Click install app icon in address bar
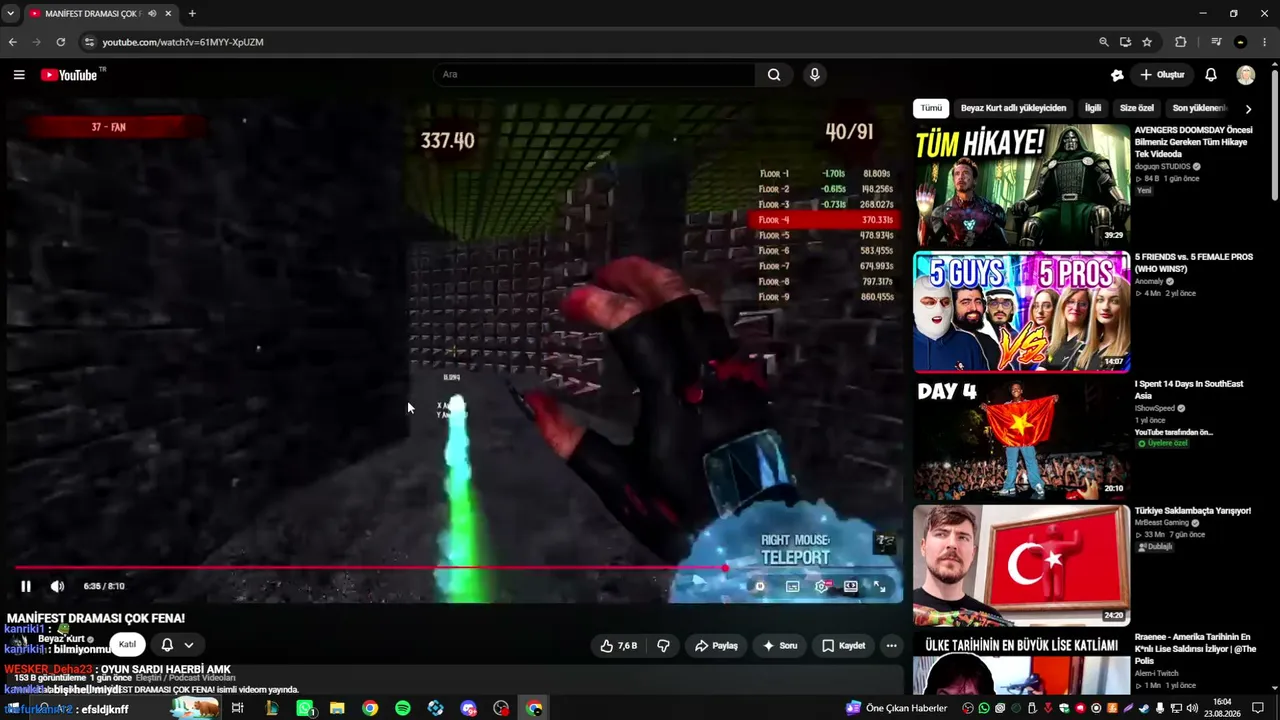1280x720 pixels. click(1125, 42)
